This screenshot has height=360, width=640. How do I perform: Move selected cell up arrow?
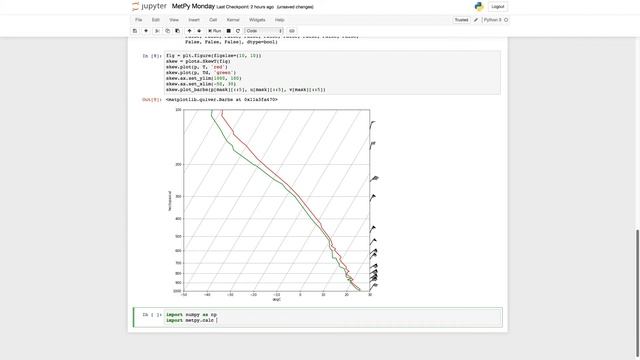click(189, 31)
